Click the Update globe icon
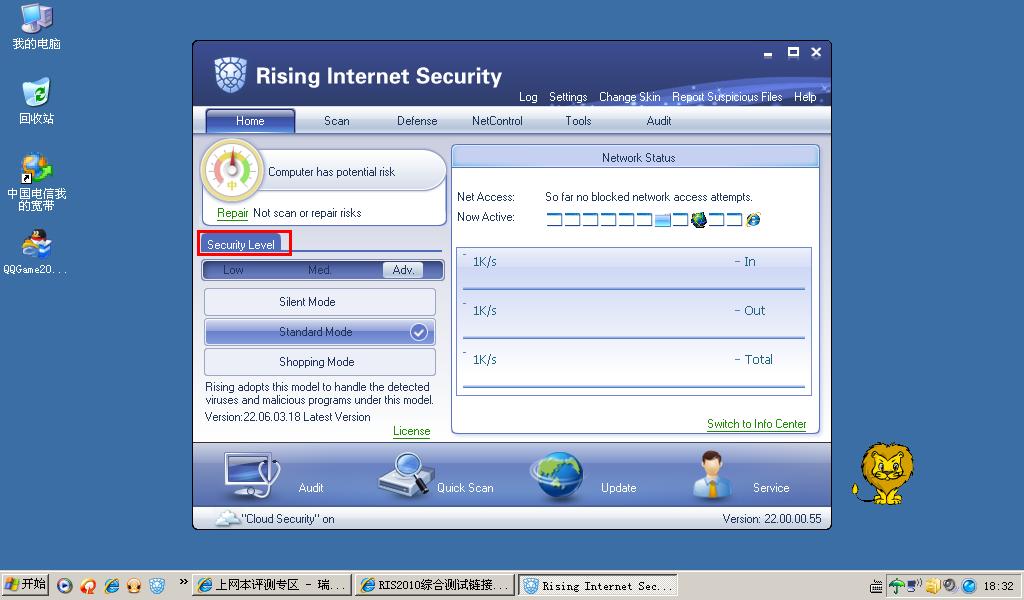 coord(556,475)
